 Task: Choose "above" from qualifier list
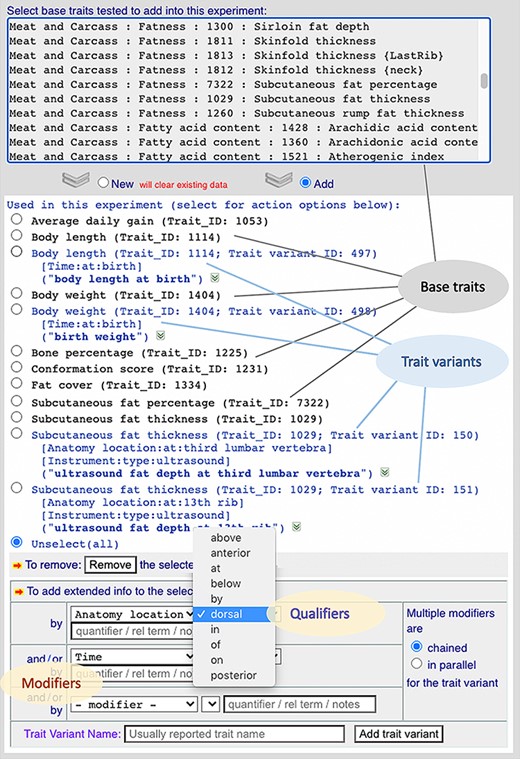[x=234, y=538]
